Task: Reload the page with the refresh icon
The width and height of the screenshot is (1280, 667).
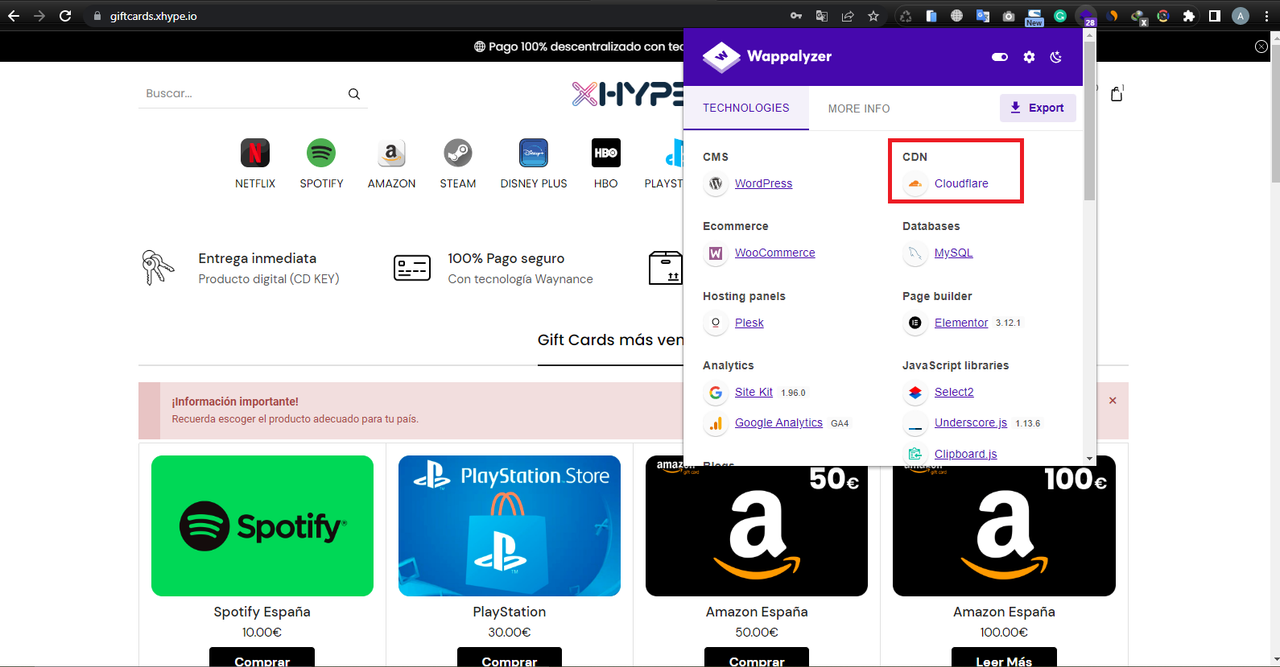Action: click(65, 16)
